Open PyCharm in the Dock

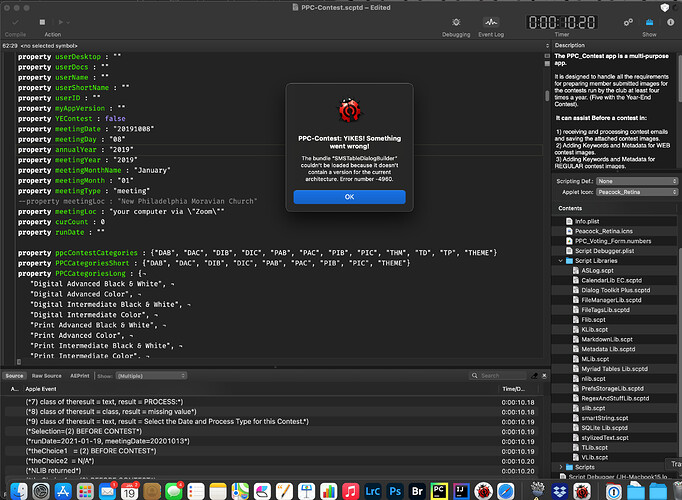click(439, 491)
